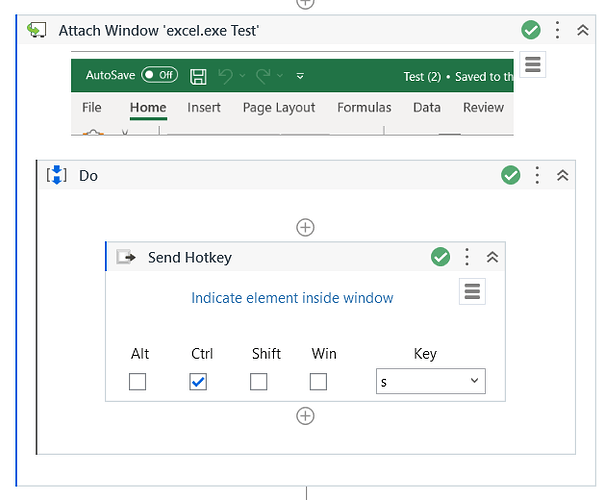The width and height of the screenshot is (605, 500).
Task: Switch to the Insert ribbon tab
Action: [204, 107]
